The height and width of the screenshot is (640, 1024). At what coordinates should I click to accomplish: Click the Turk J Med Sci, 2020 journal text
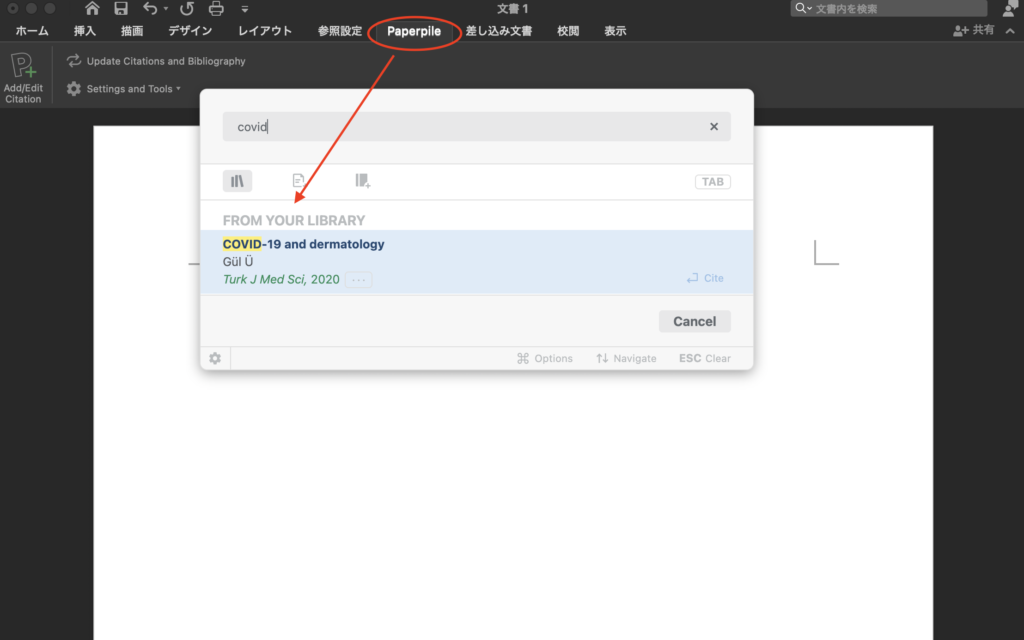coord(281,279)
